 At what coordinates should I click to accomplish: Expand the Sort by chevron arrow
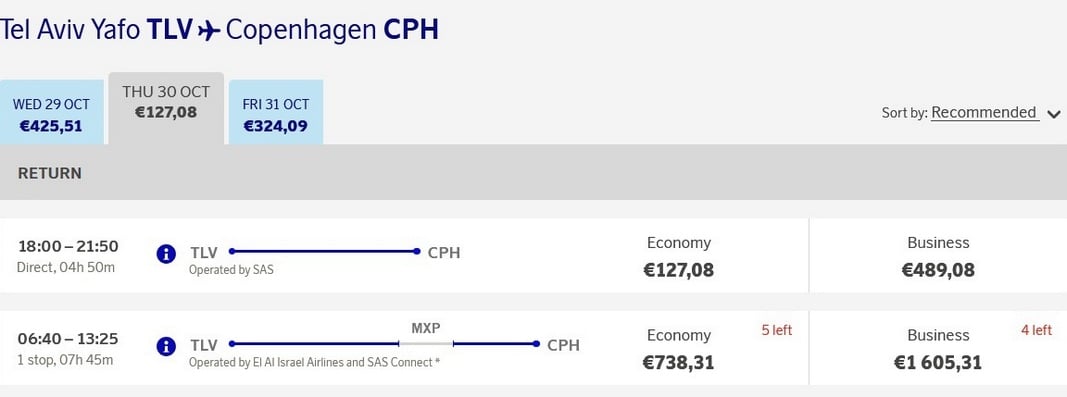tap(1054, 114)
